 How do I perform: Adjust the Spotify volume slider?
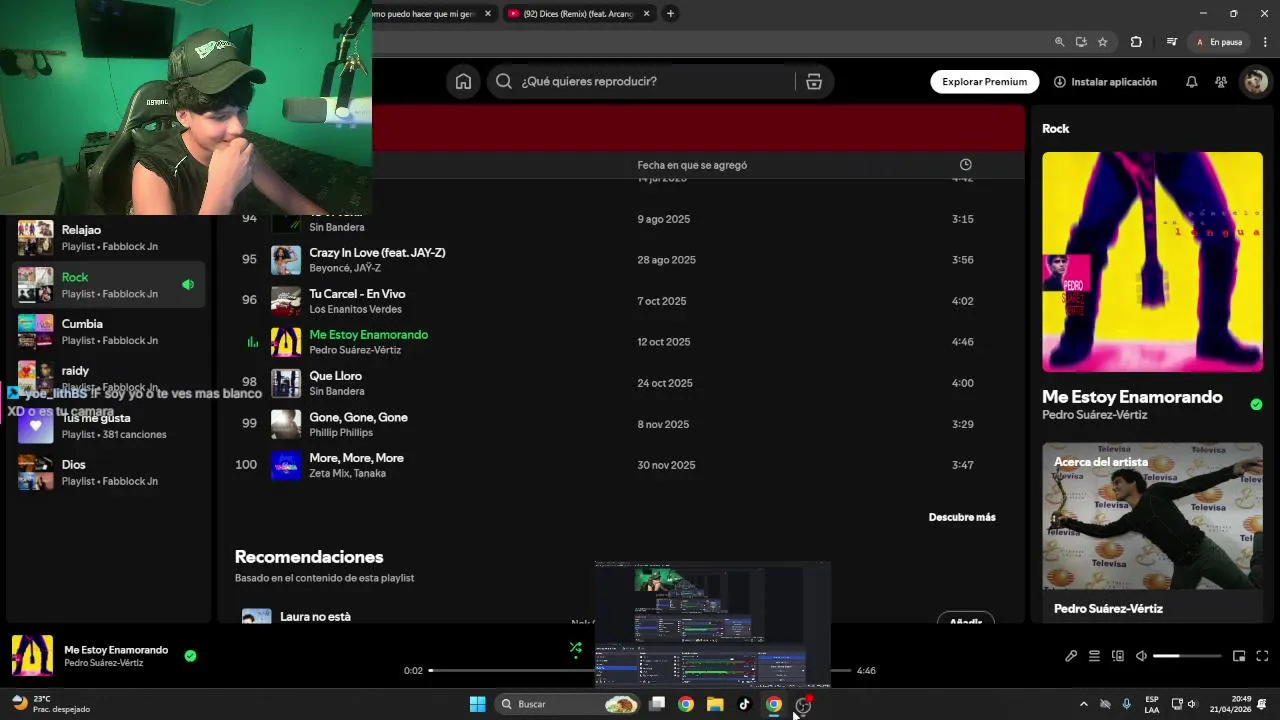coord(1187,656)
